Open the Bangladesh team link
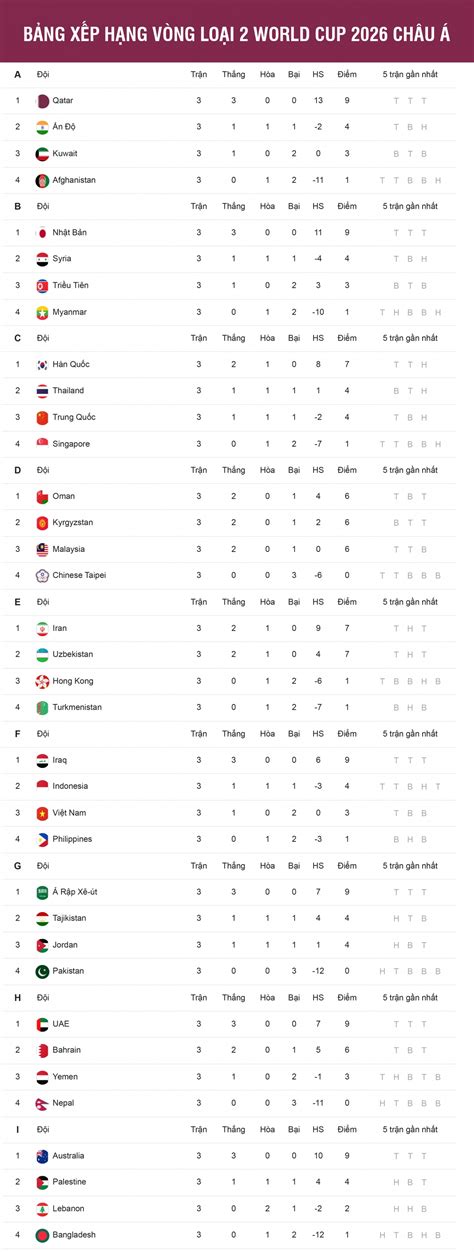The width and height of the screenshot is (474, 1252). (x=74, y=1235)
